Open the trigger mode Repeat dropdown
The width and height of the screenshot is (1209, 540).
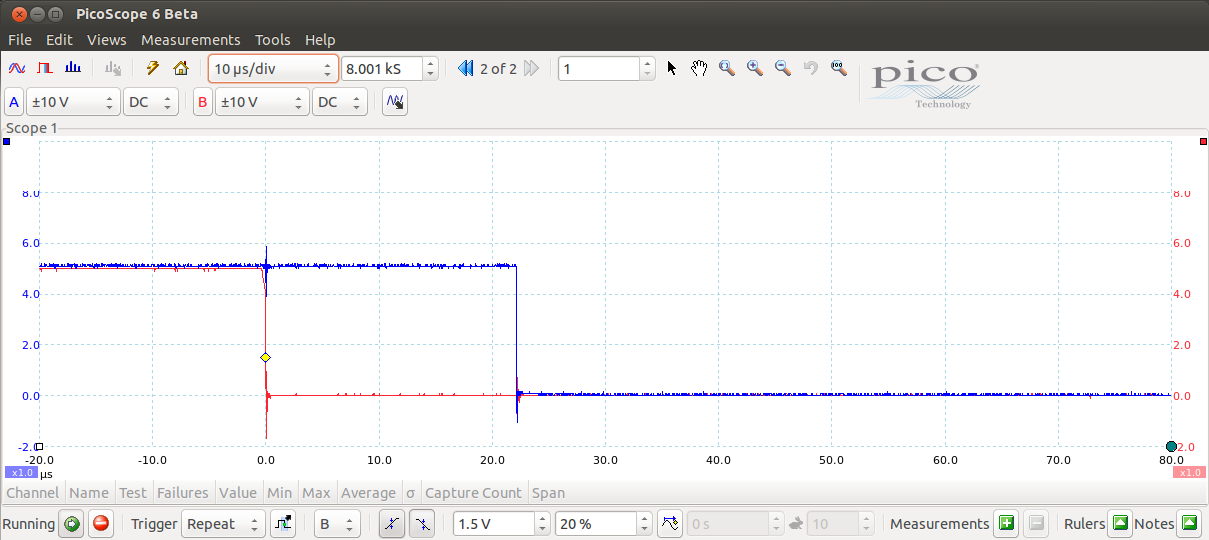tap(224, 523)
